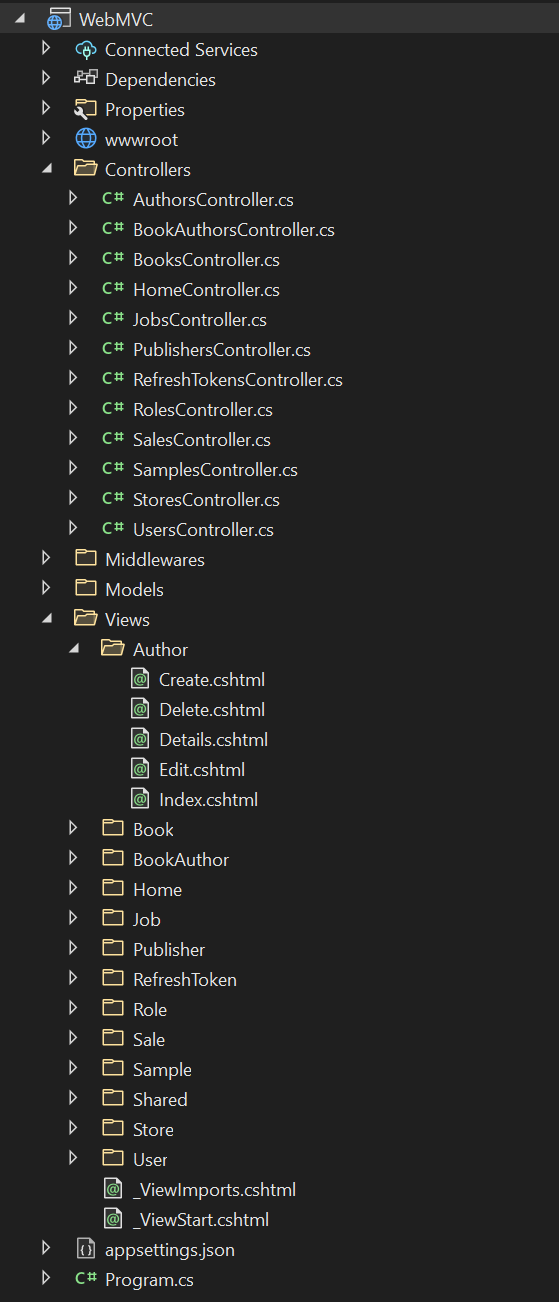
Task: Click the Properties wrench icon
Action: pyautogui.click(x=85, y=109)
